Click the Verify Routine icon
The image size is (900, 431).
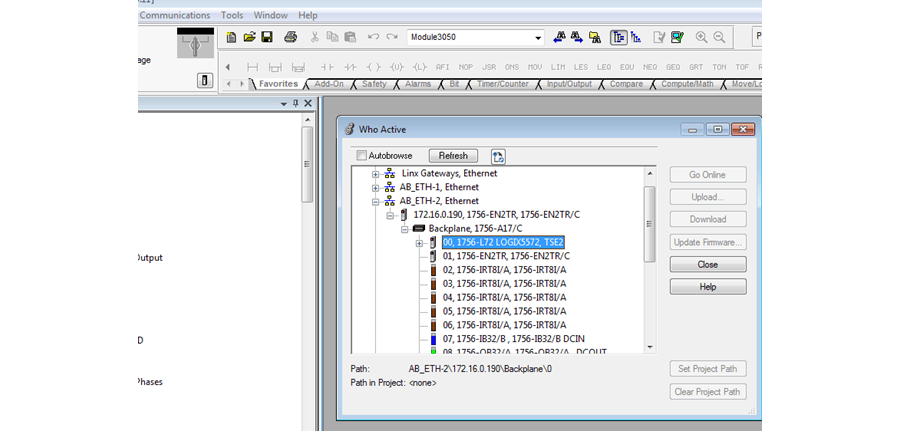660,37
